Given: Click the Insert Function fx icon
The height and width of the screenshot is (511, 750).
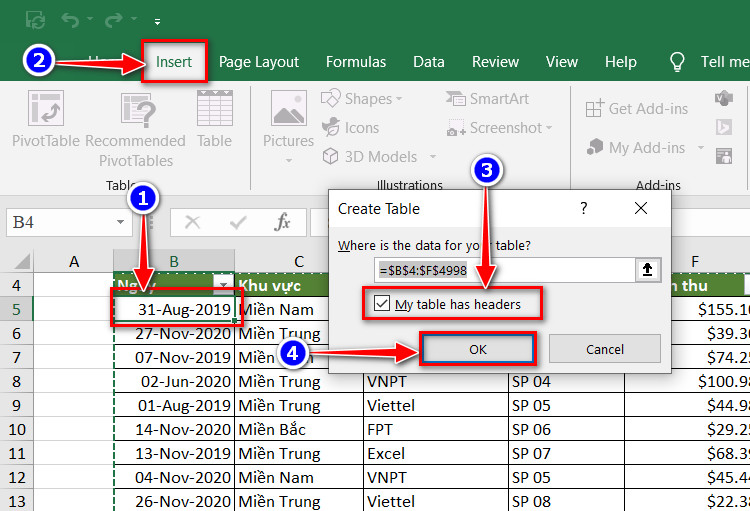Looking at the screenshot, I should tap(283, 222).
